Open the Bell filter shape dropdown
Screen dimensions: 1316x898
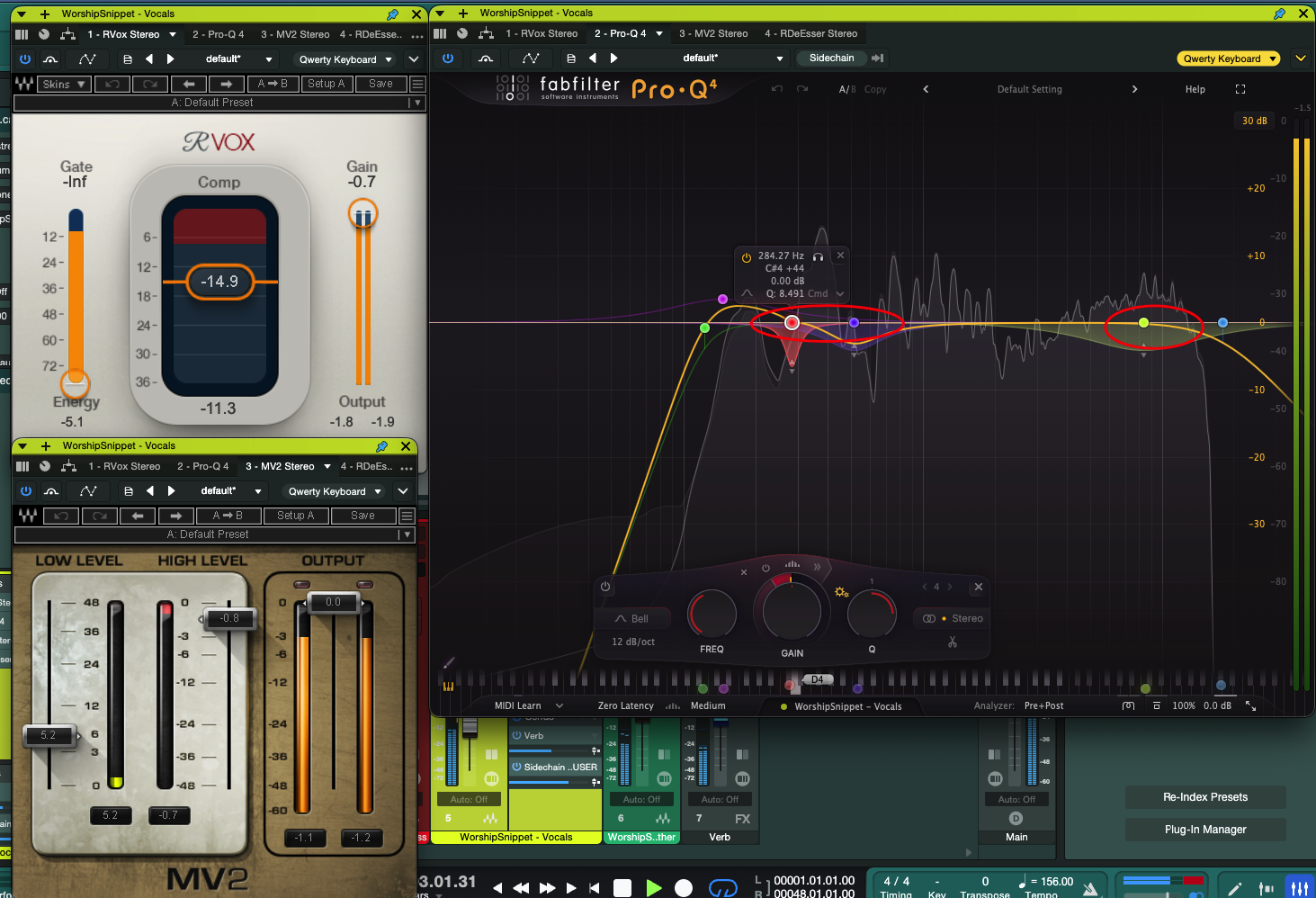(x=632, y=618)
